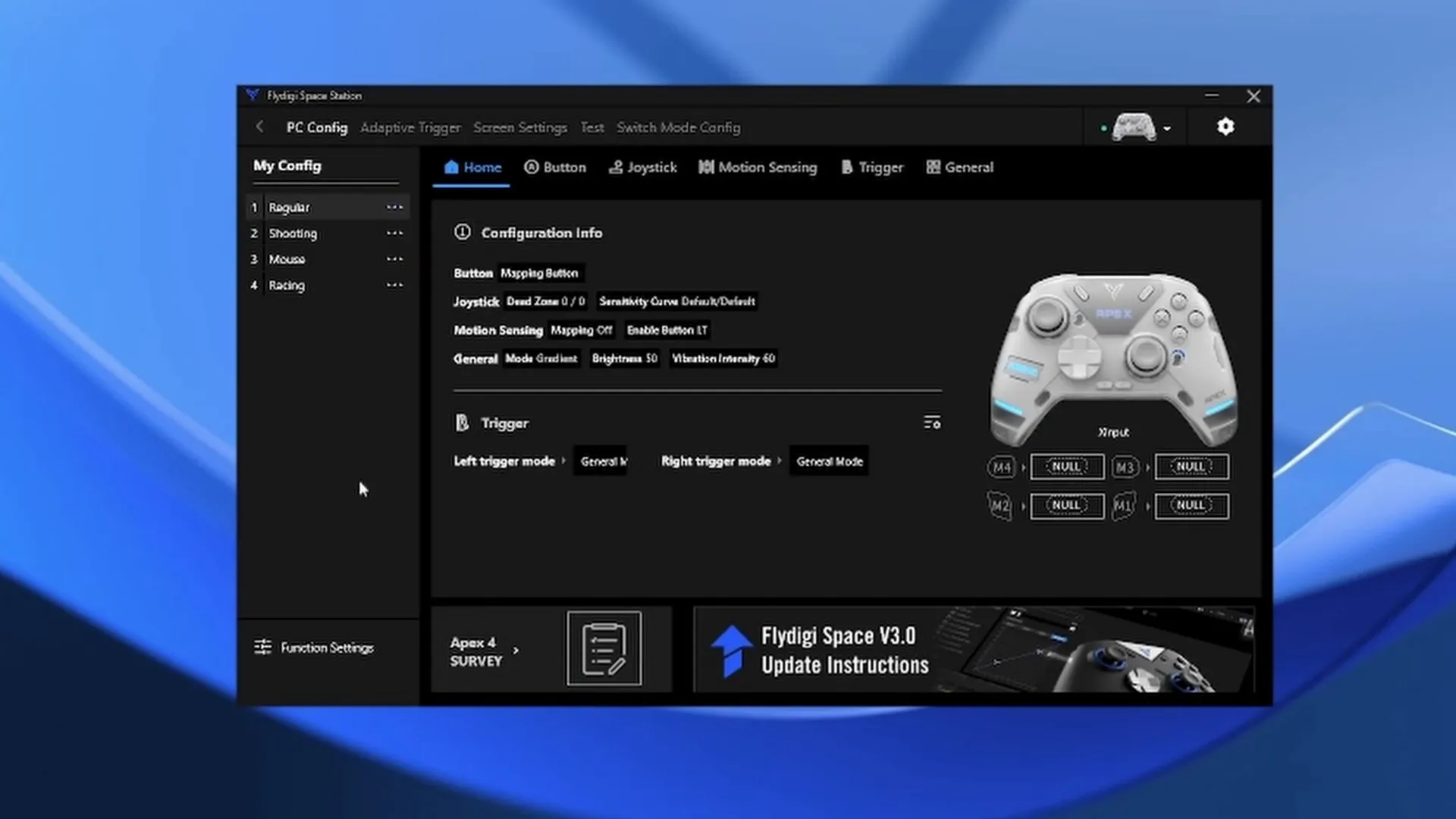Open Flydigi Space V3.0 Update Instructions banner
Image resolution: width=1456 pixels, height=819 pixels.
coord(974,649)
